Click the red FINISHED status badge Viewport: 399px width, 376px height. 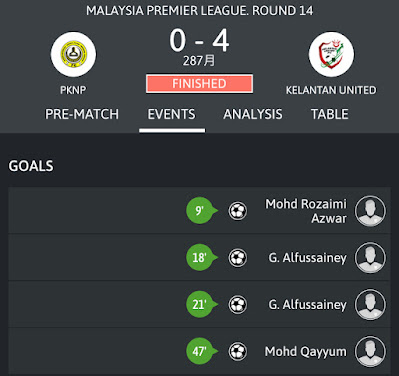pyautogui.click(x=199, y=83)
